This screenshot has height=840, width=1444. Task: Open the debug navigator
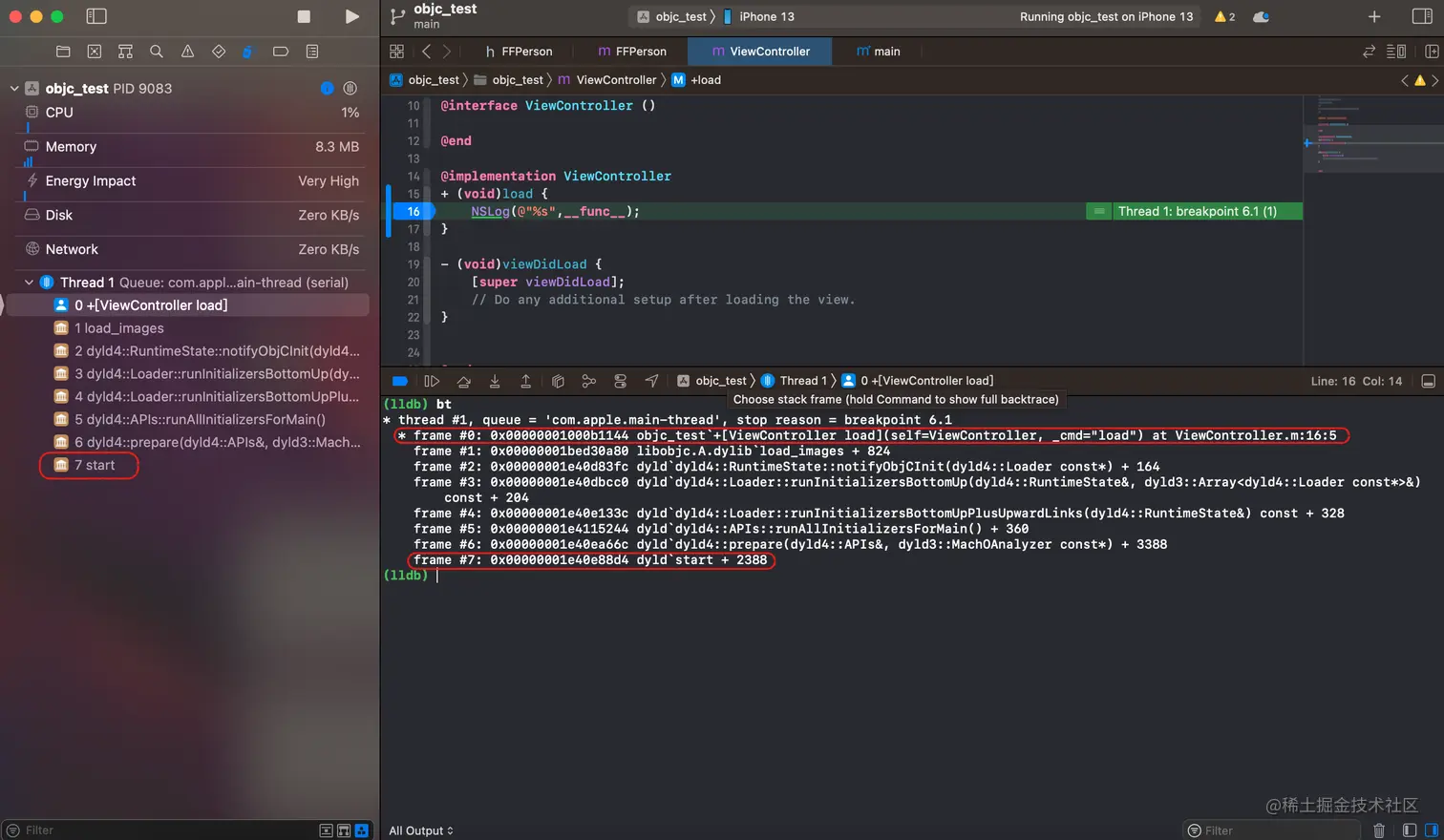(x=248, y=52)
